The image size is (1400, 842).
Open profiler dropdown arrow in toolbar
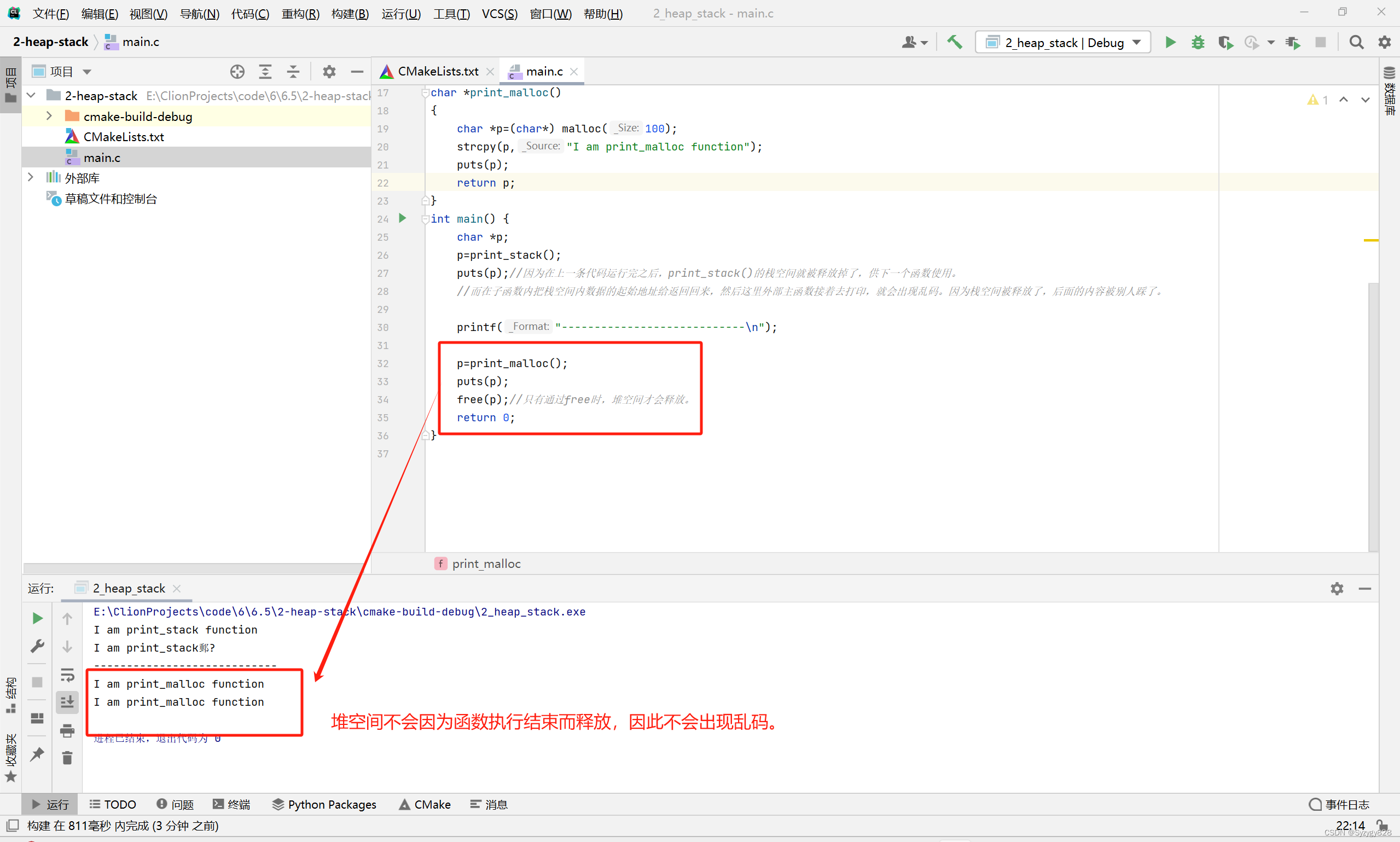(x=1271, y=43)
